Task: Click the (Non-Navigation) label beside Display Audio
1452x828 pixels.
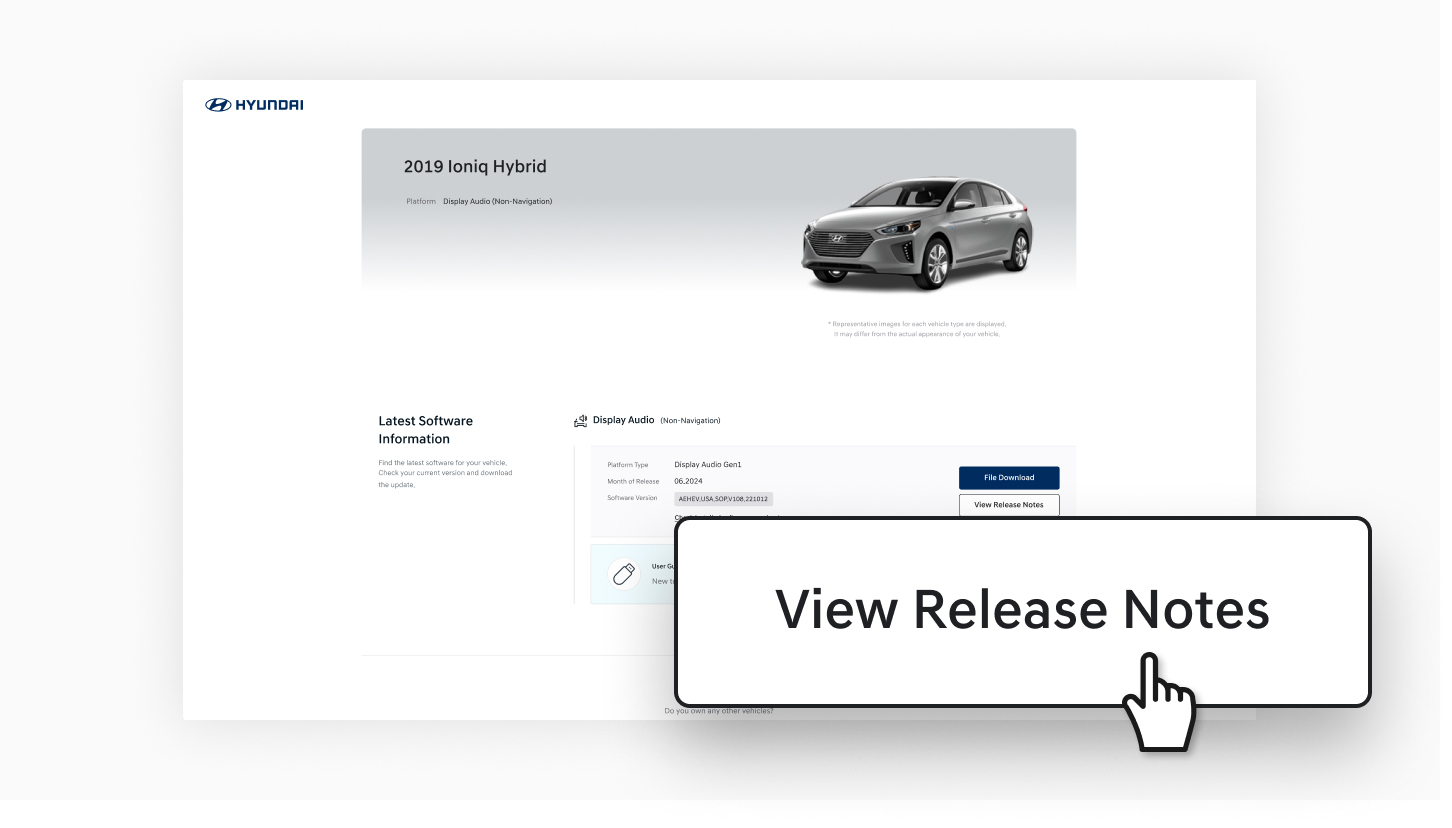Action: (x=690, y=421)
